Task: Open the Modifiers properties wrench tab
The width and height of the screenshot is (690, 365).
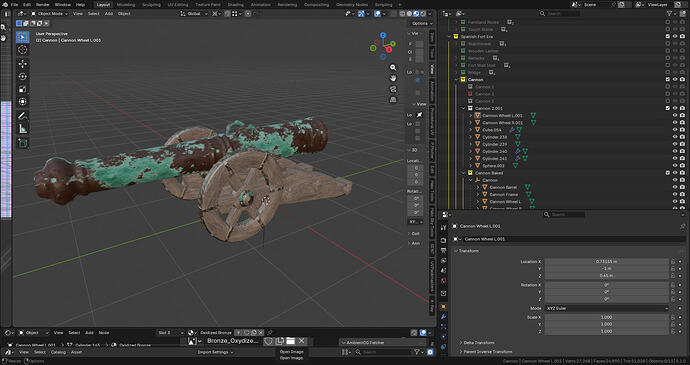Action: tap(444, 317)
